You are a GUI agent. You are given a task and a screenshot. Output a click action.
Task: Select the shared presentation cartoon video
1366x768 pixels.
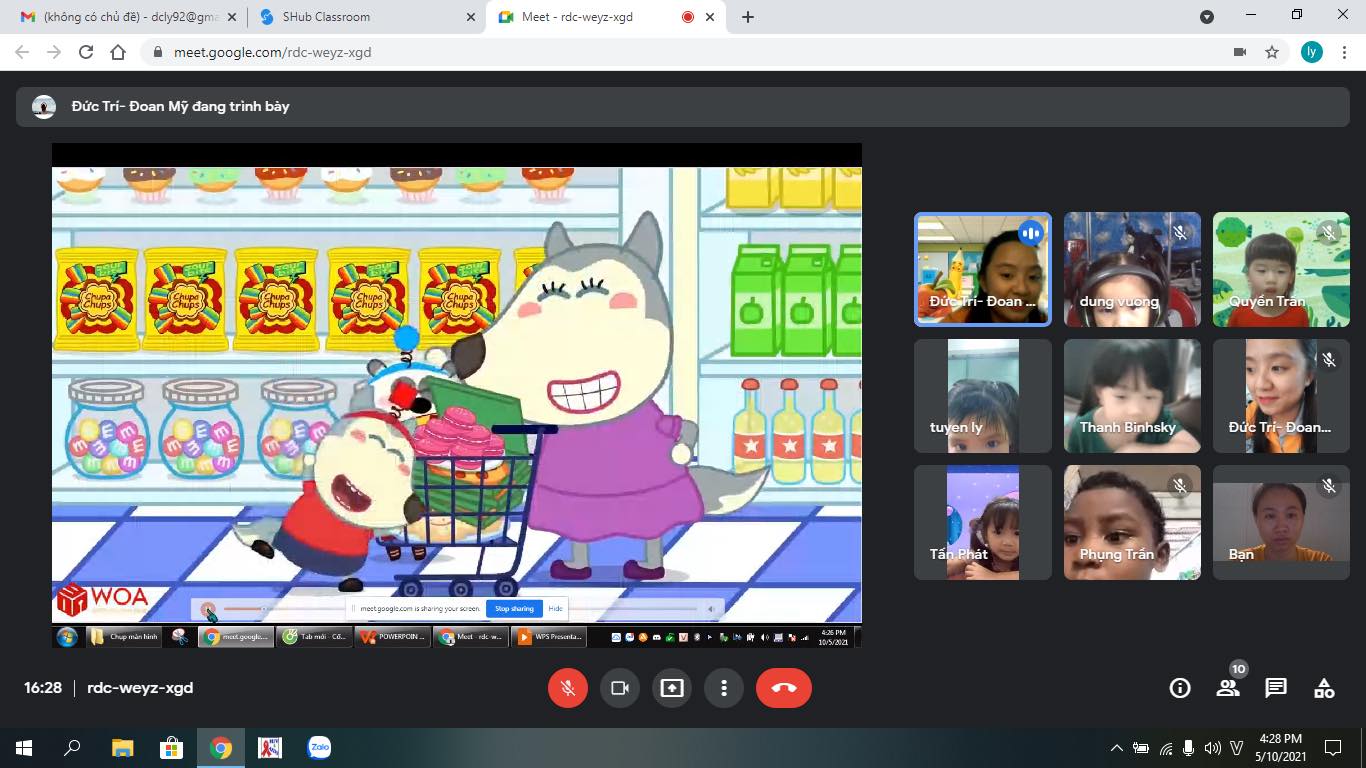(457, 395)
